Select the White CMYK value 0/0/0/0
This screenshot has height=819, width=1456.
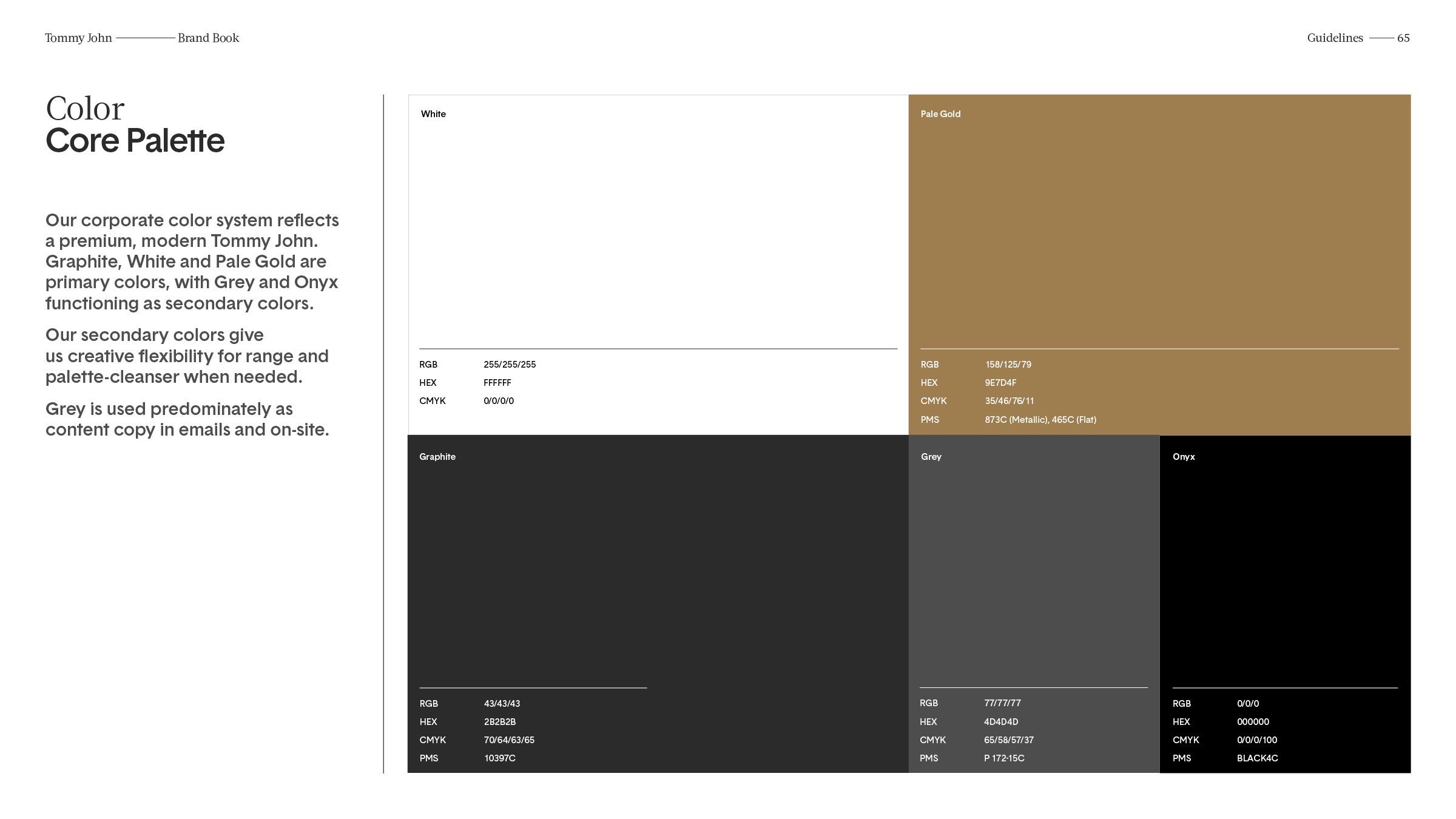pos(499,401)
